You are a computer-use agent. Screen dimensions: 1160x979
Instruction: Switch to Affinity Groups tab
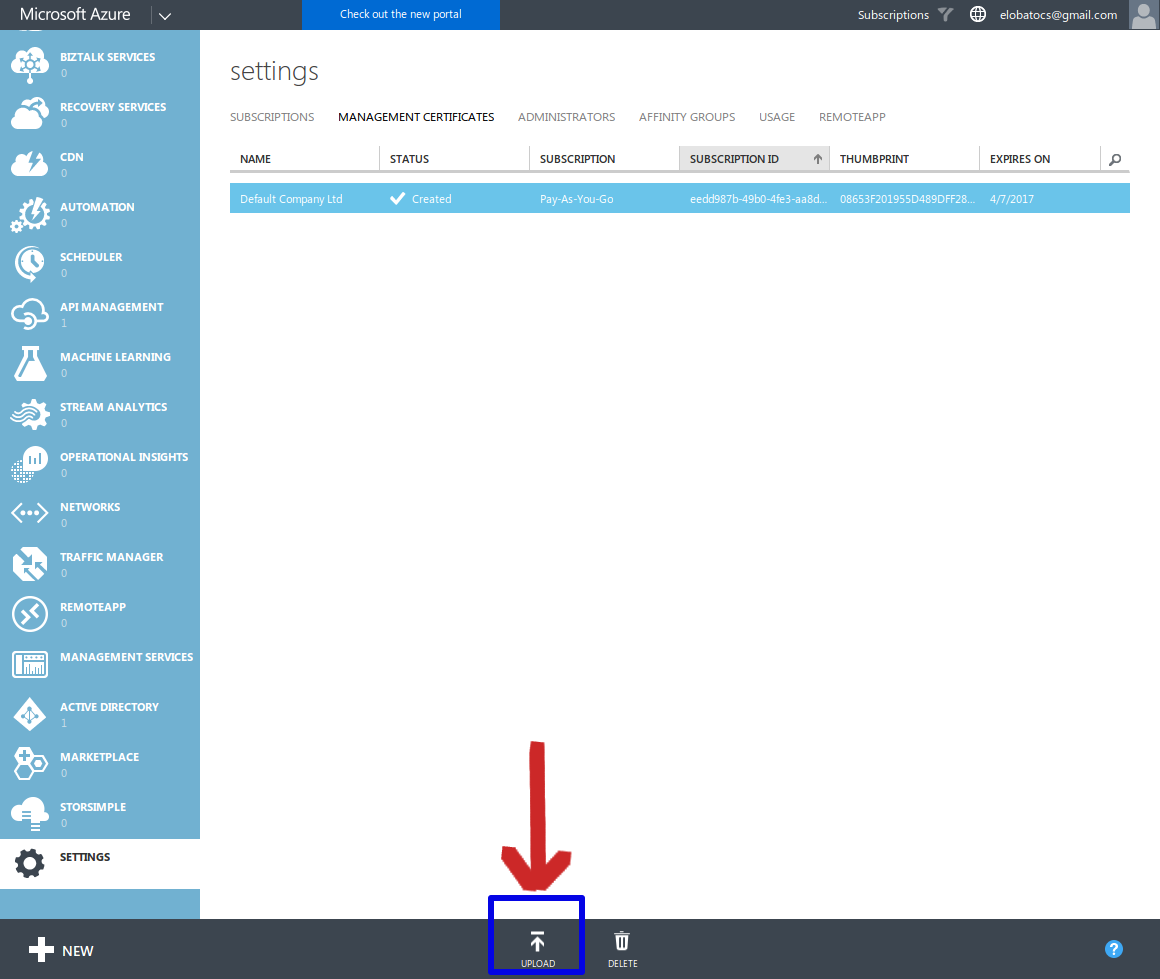pos(687,117)
